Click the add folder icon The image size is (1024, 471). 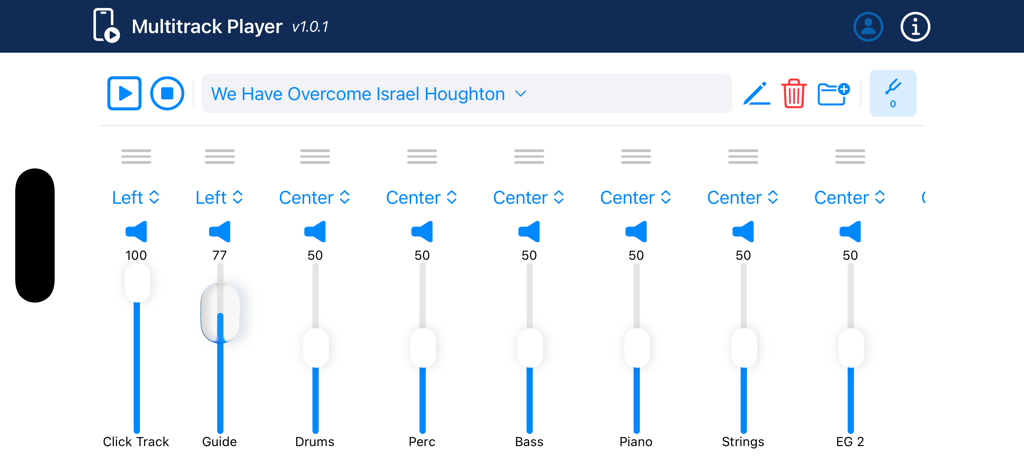[x=833, y=94]
